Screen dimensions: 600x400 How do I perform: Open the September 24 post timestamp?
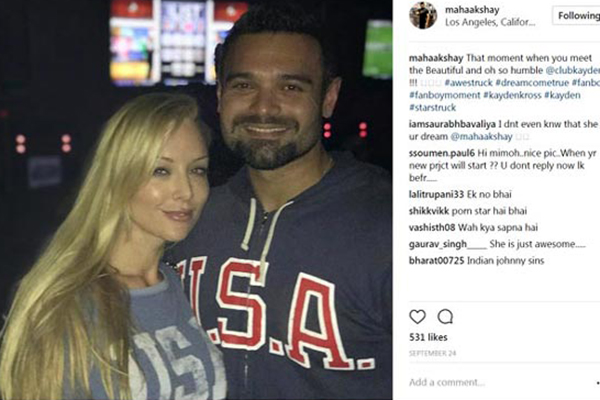pos(432,353)
